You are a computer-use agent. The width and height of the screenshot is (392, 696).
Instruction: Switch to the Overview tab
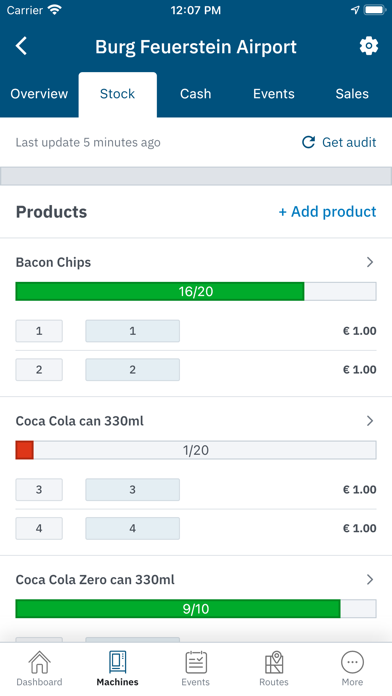coord(39,94)
